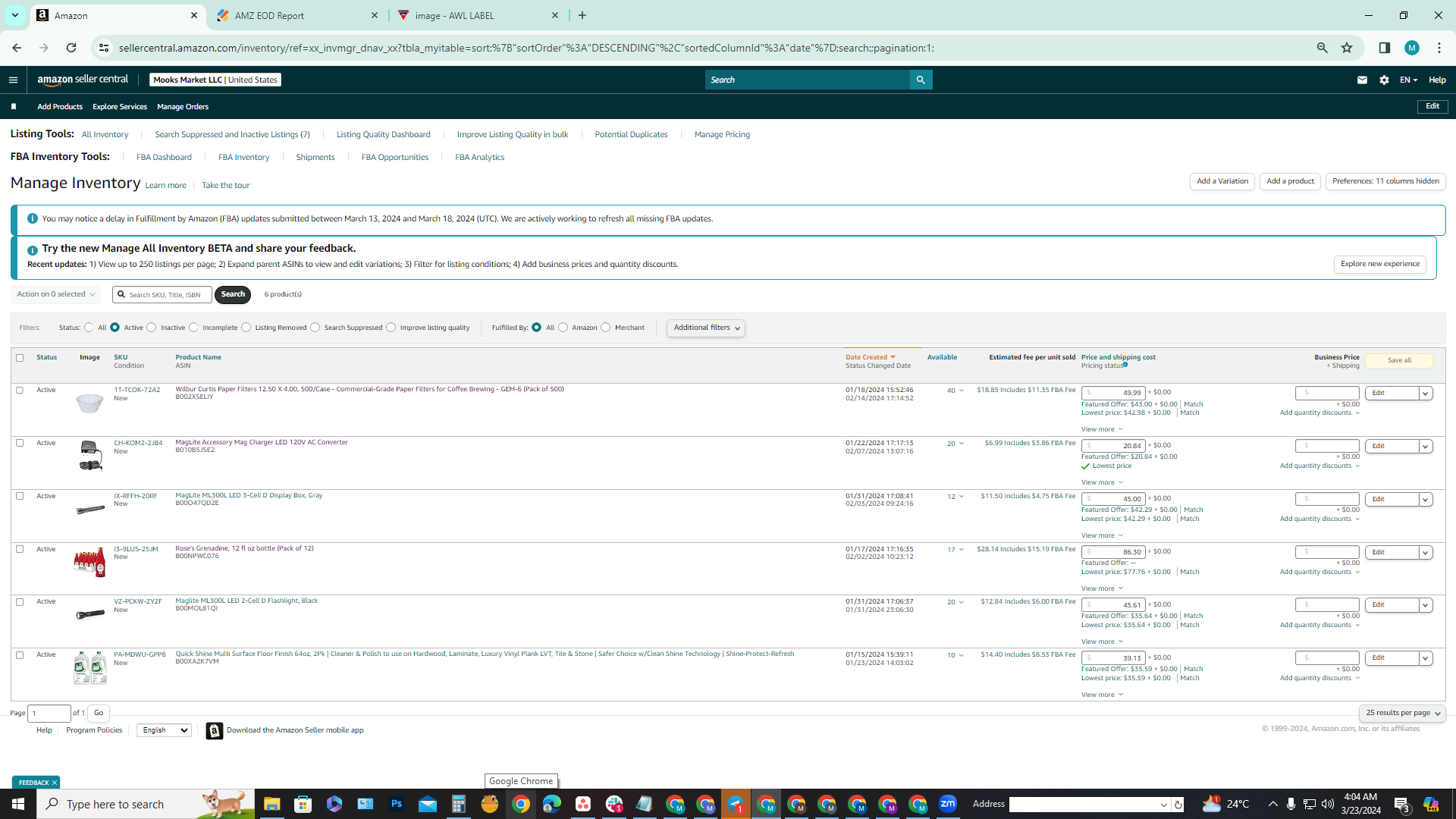1456x819 pixels.
Task: Go back using the browser back arrow
Action: click(x=17, y=48)
